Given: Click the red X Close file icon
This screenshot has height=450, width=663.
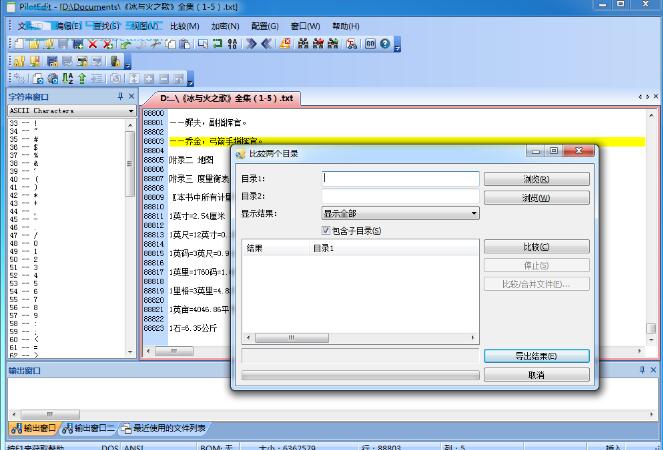Looking at the screenshot, I should [x=93, y=44].
